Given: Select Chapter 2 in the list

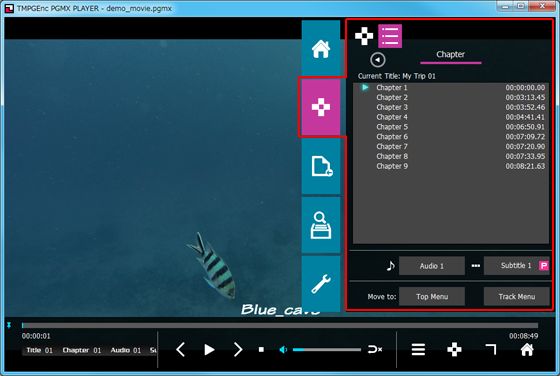Looking at the screenshot, I should (x=451, y=97).
